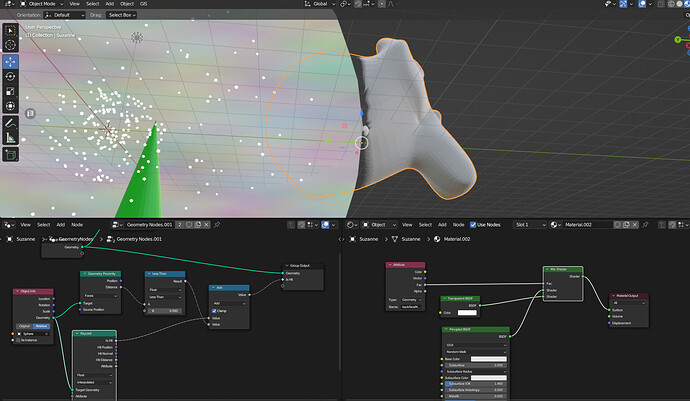Select the Select Box tool in viewport toolbar
Image resolution: width=690 pixels, height=401 pixels.
(10, 30)
